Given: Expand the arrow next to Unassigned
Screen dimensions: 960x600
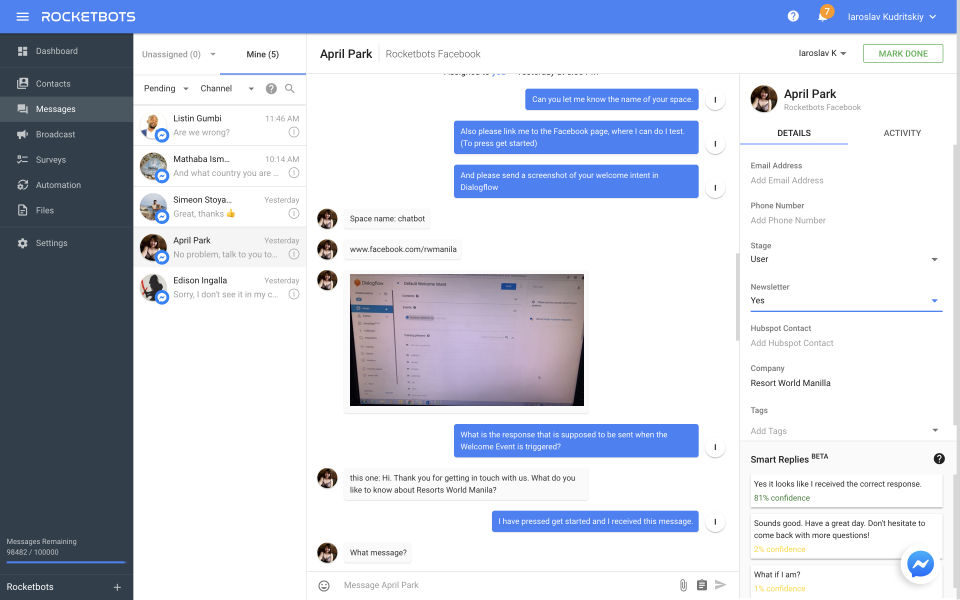Looking at the screenshot, I should (x=213, y=54).
